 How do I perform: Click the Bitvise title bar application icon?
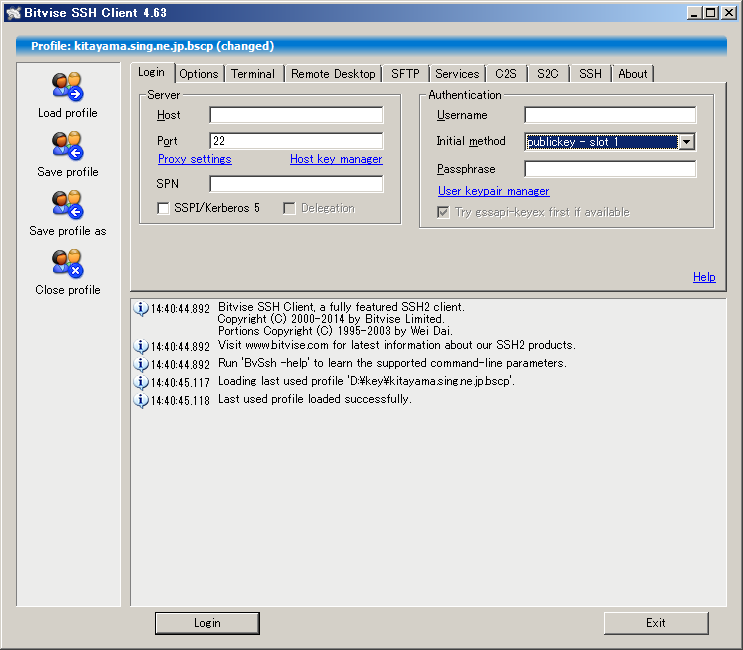(x=13, y=13)
